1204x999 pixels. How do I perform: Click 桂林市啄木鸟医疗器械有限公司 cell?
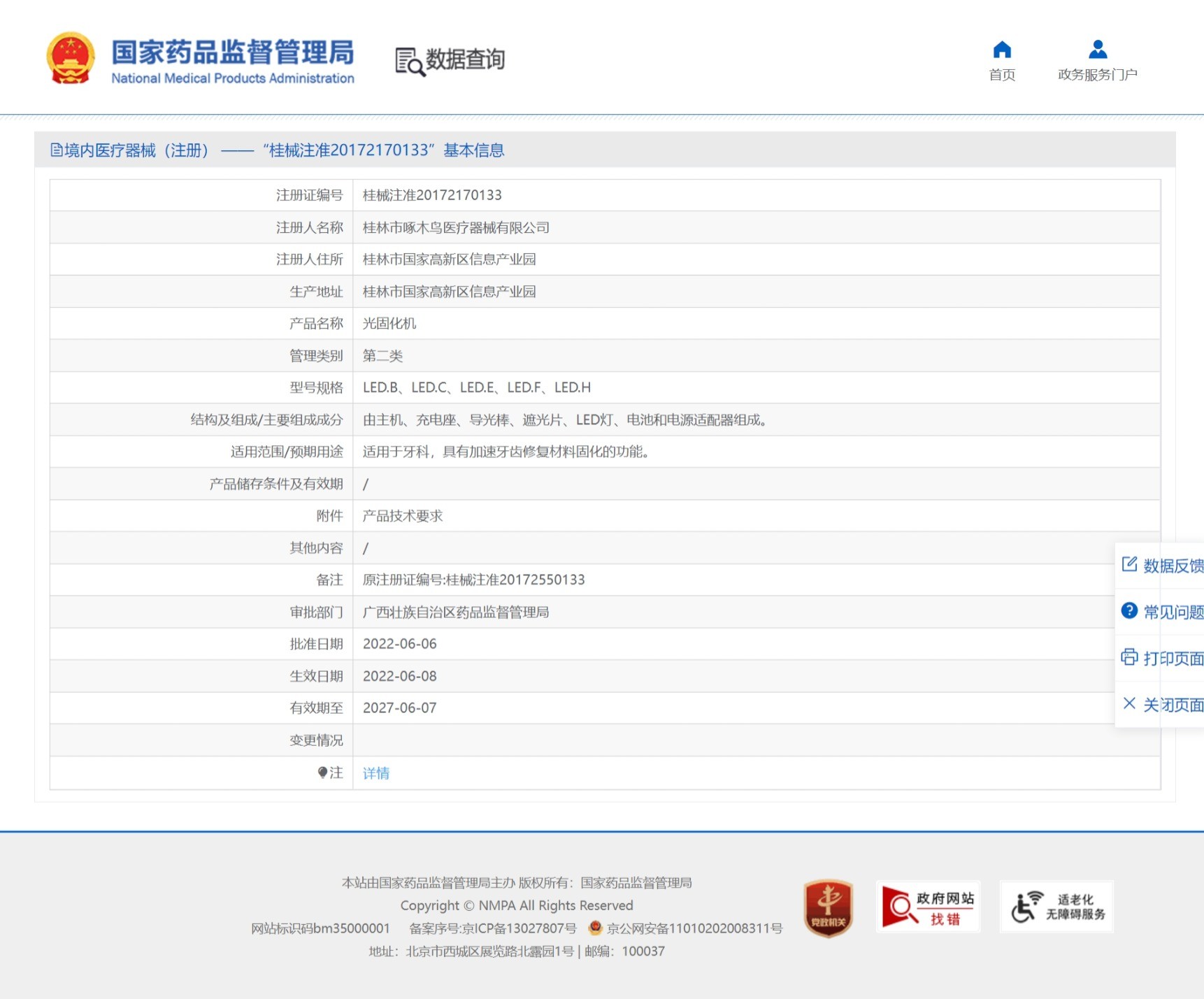tap(456, 227)
